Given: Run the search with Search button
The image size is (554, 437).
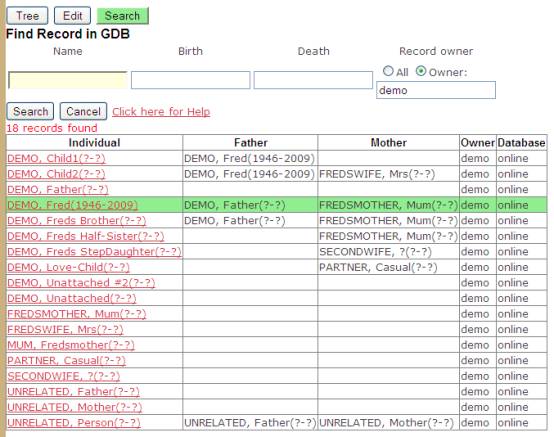Looking at the screenshot, I should (x=30, y=112).
